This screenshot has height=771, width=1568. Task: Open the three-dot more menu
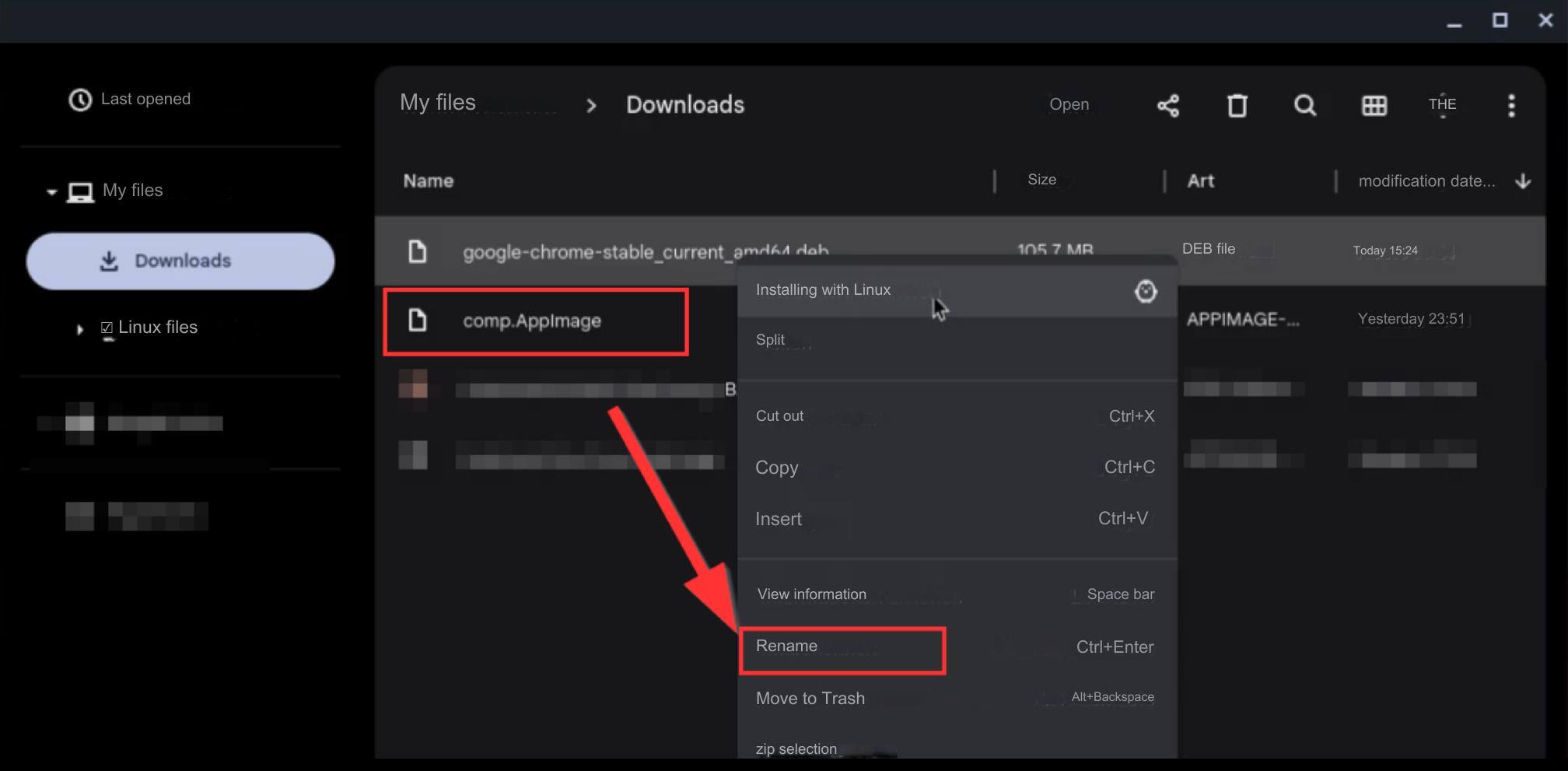click(1511, 105)
